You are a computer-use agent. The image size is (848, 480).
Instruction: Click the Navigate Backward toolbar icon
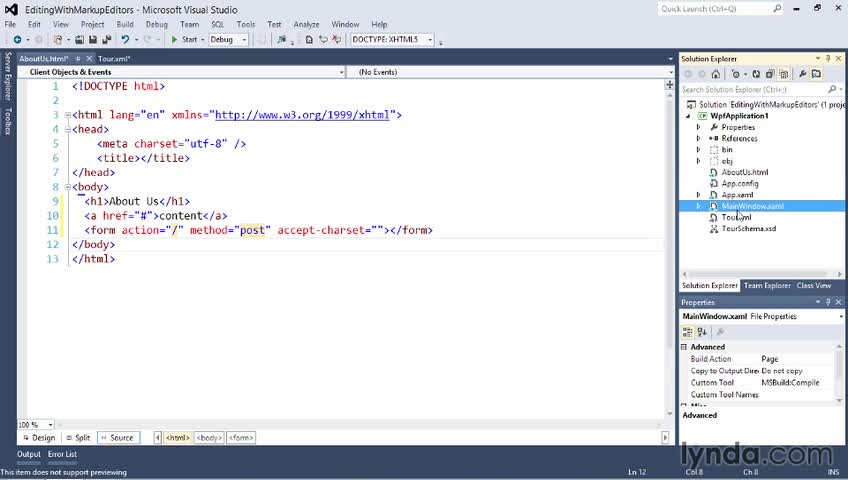pos(17,39)
